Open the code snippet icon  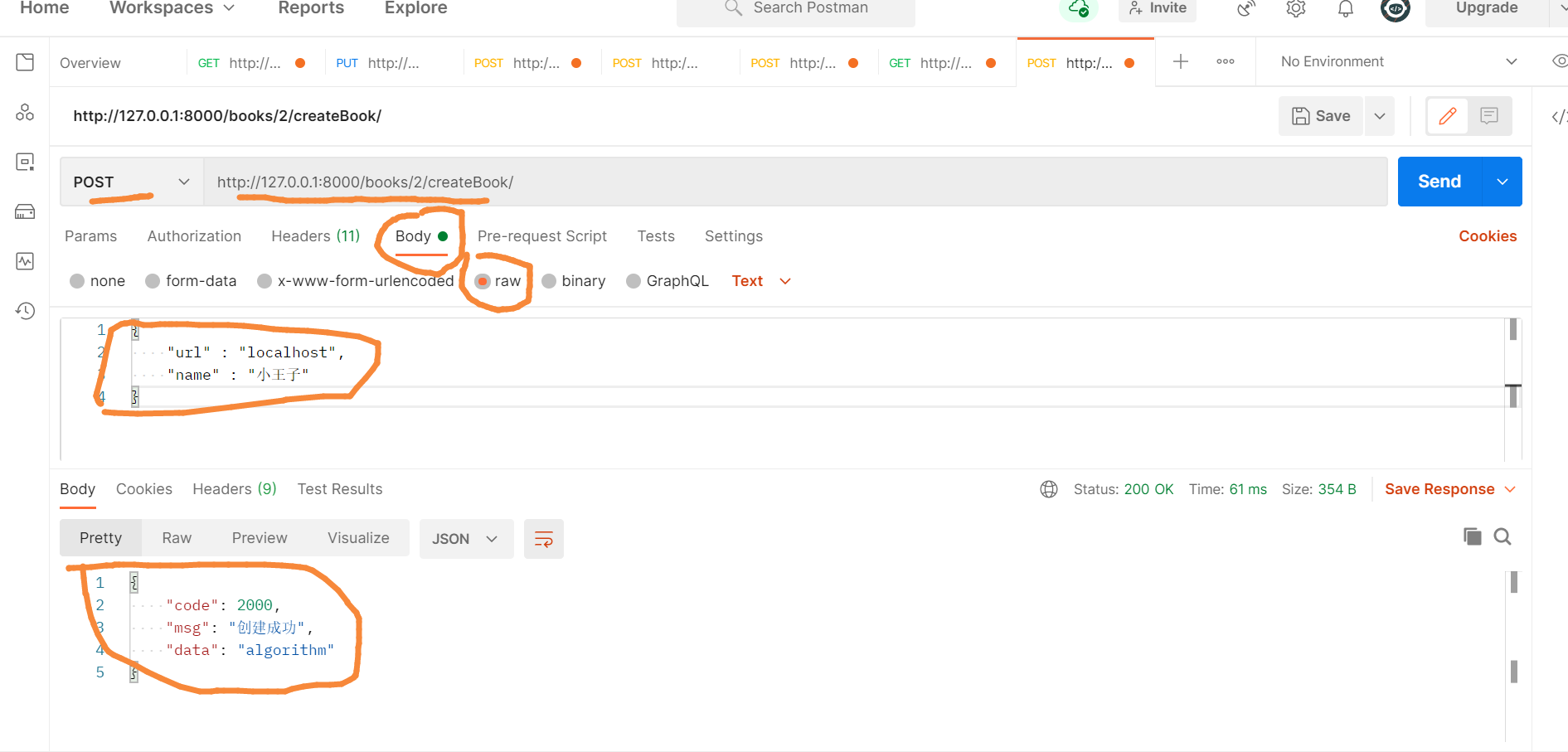point(1559,117)
